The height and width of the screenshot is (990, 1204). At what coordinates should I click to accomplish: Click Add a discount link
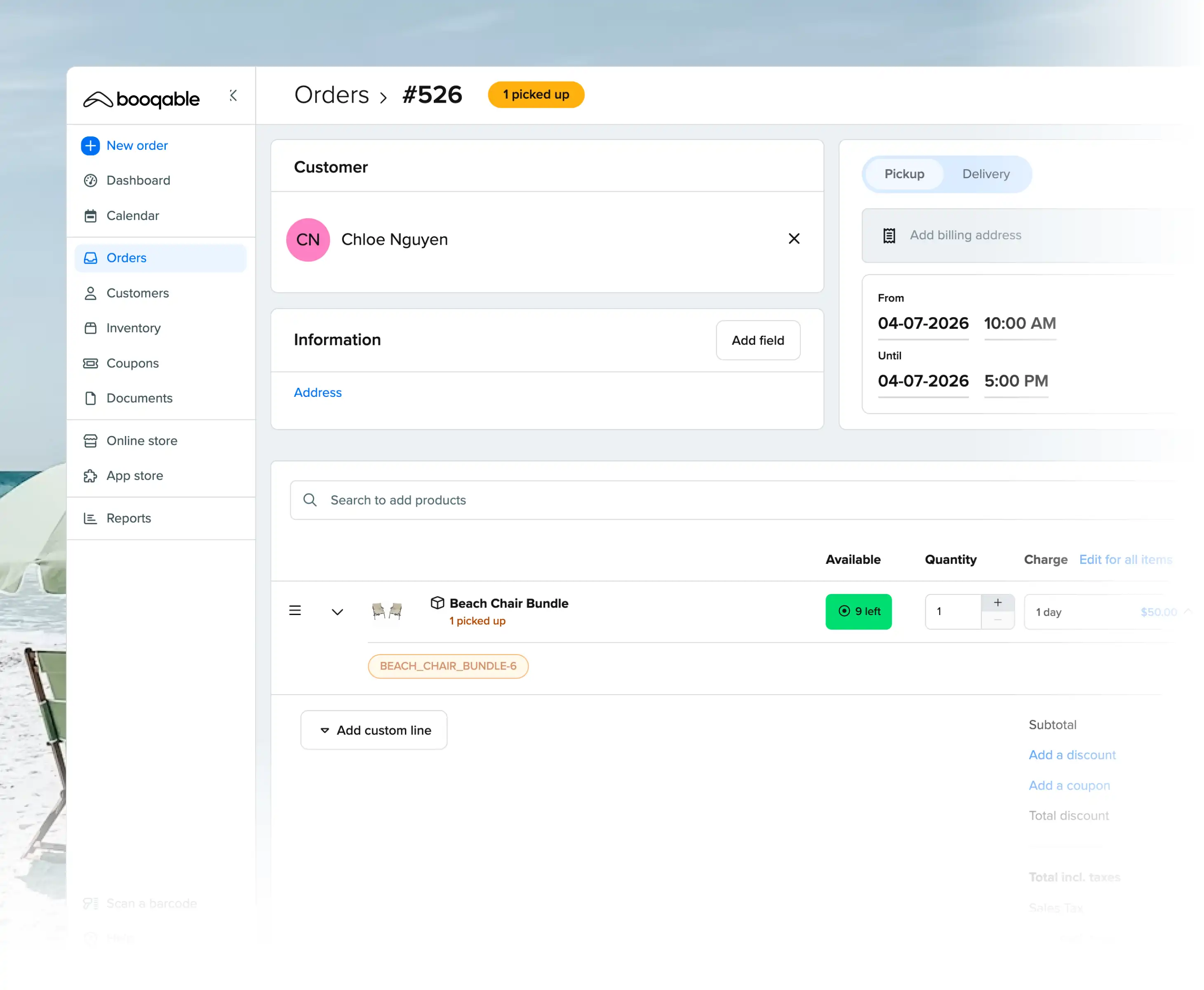tap(1072, 755)
